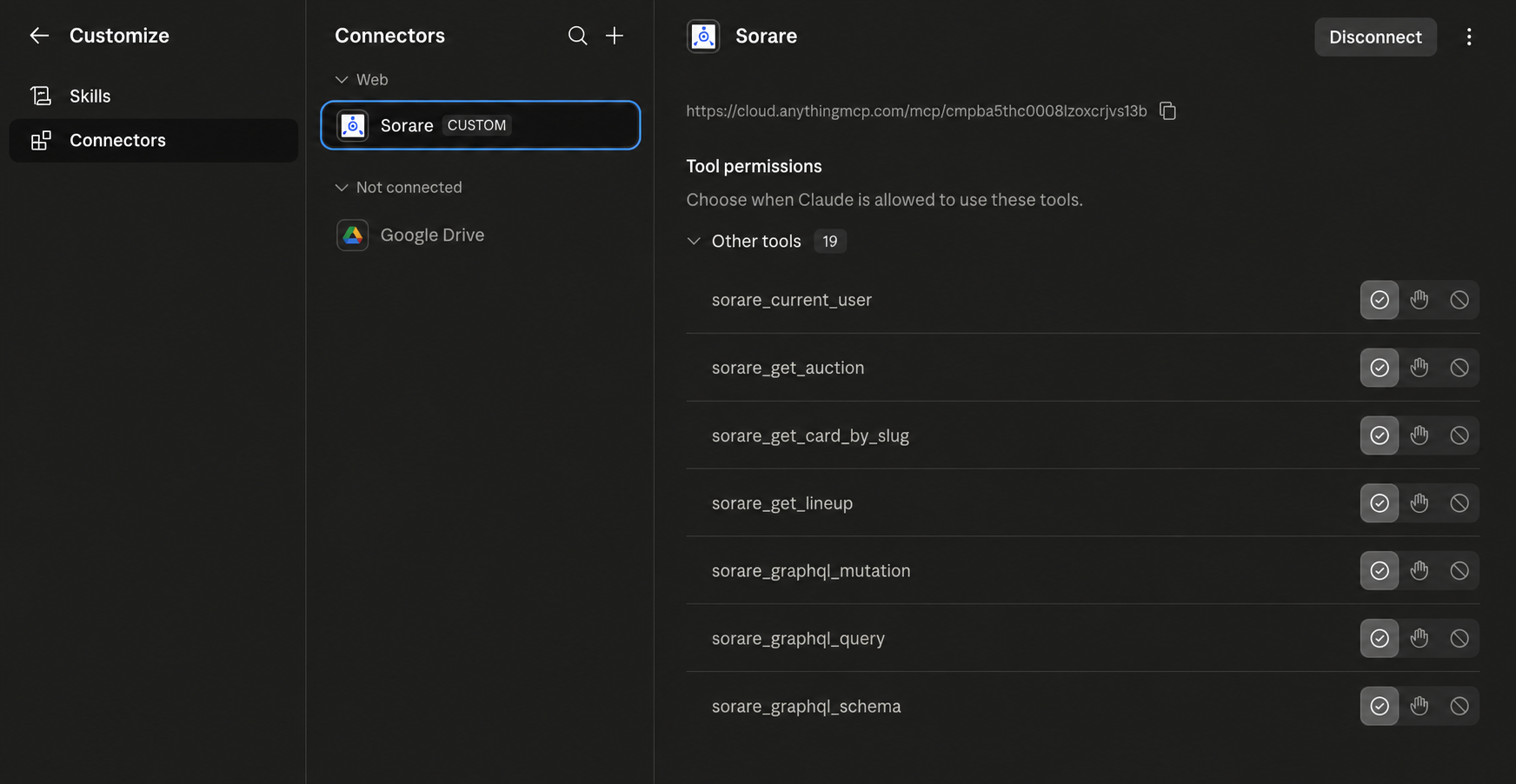Image resolution: width=1516 pixels, height=784 pixels.
Task: Click the sorare_get_card_by_slug tool name
Action: [x=810, y=435]
